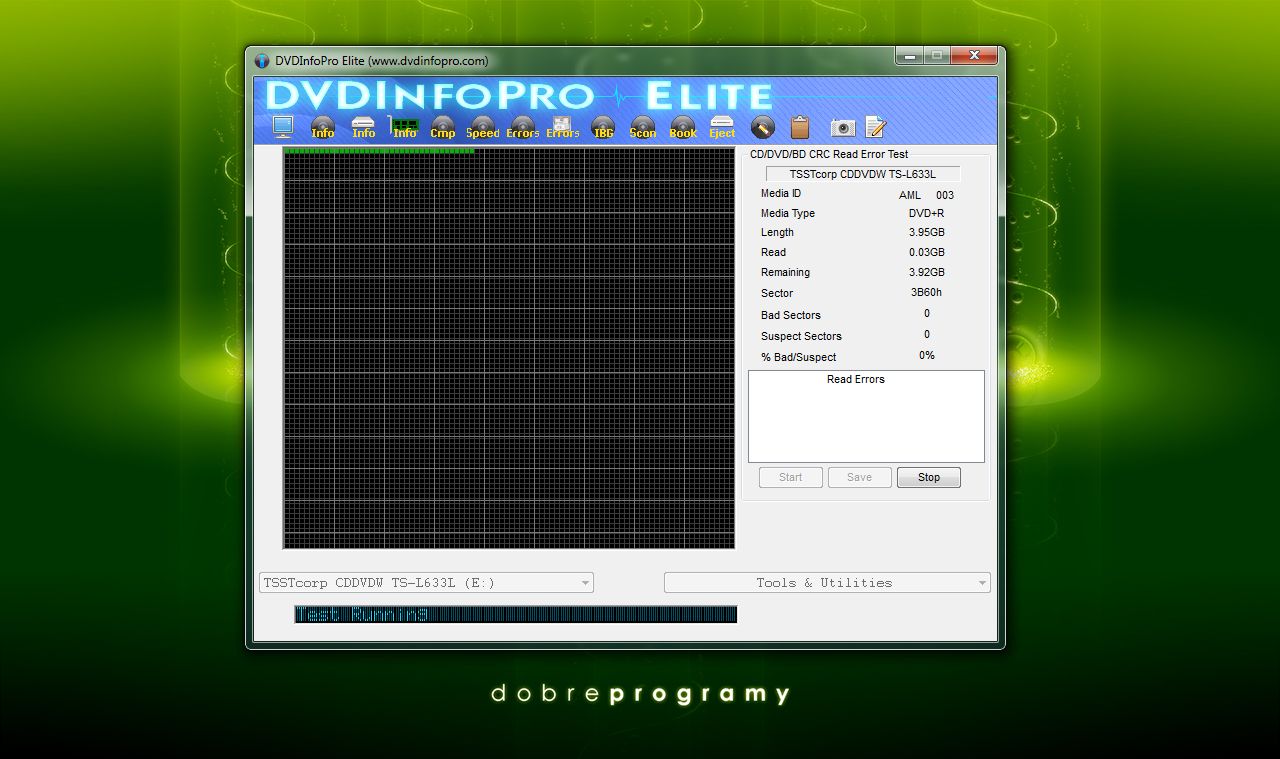Open the drive Info tool
This screenshot has width=1280, height=759.
pyautogui.click(x=363, y=127)
